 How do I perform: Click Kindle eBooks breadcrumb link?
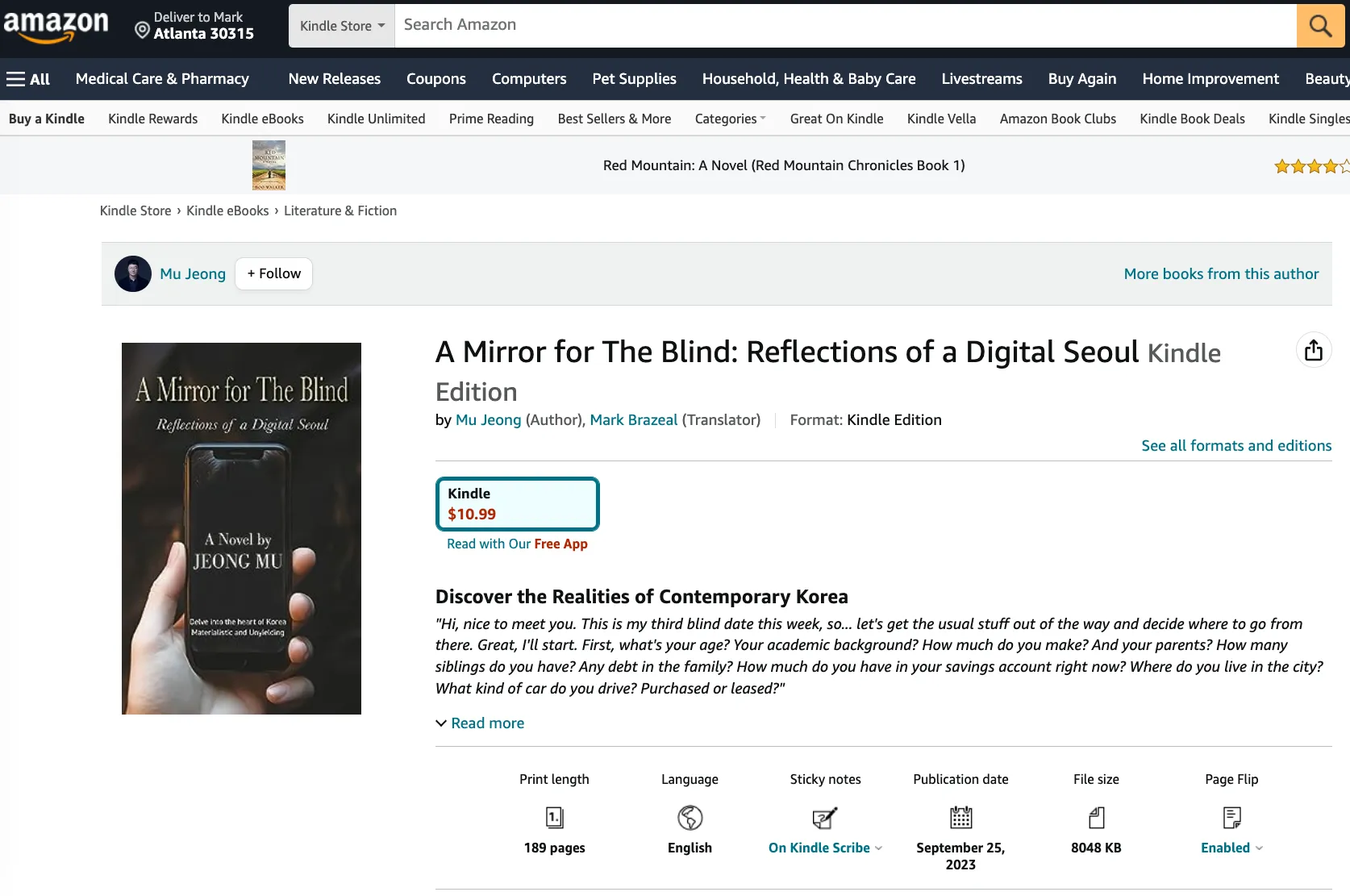227,211
